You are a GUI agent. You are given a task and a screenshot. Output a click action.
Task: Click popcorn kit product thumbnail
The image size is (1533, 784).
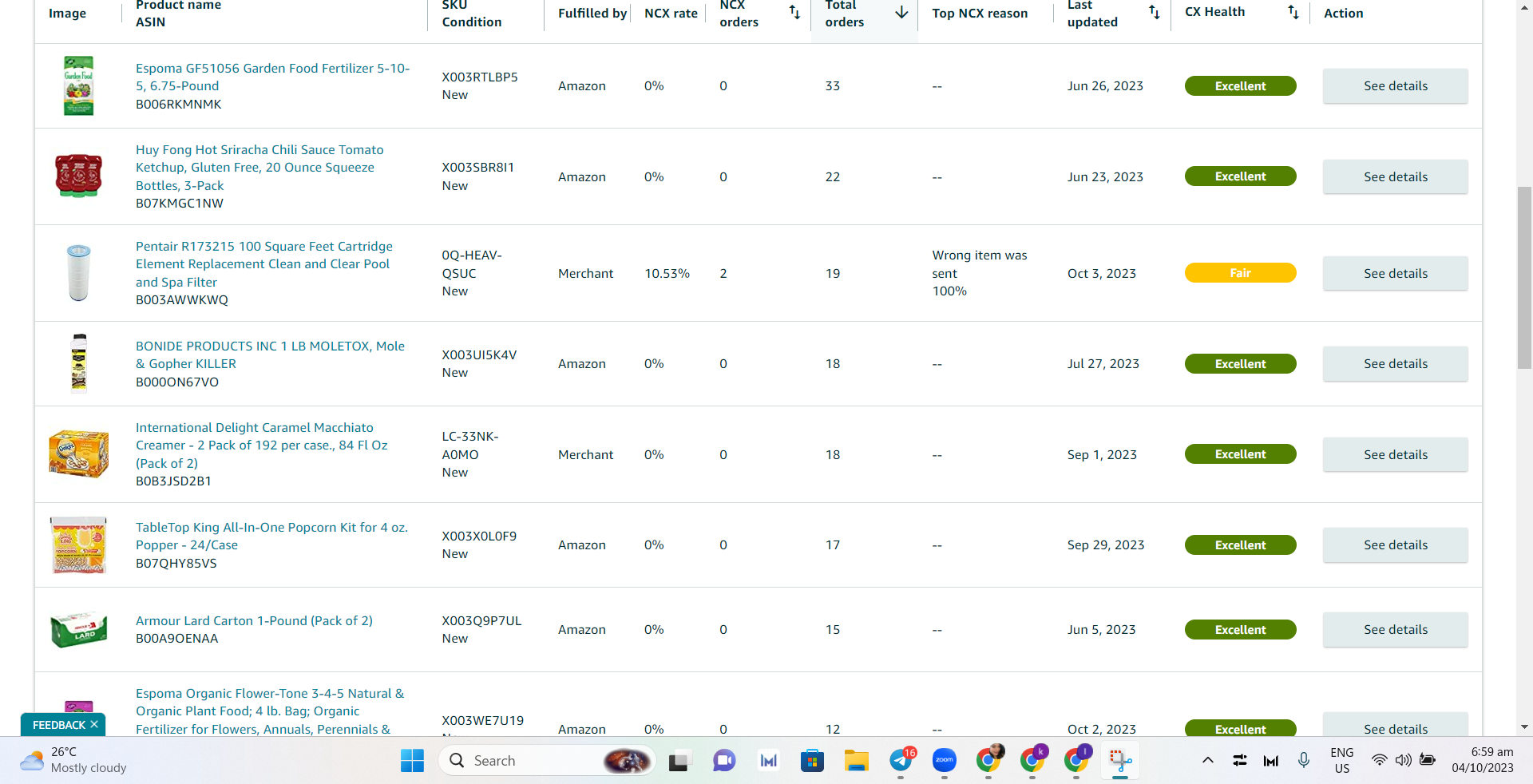coord(78,544)
